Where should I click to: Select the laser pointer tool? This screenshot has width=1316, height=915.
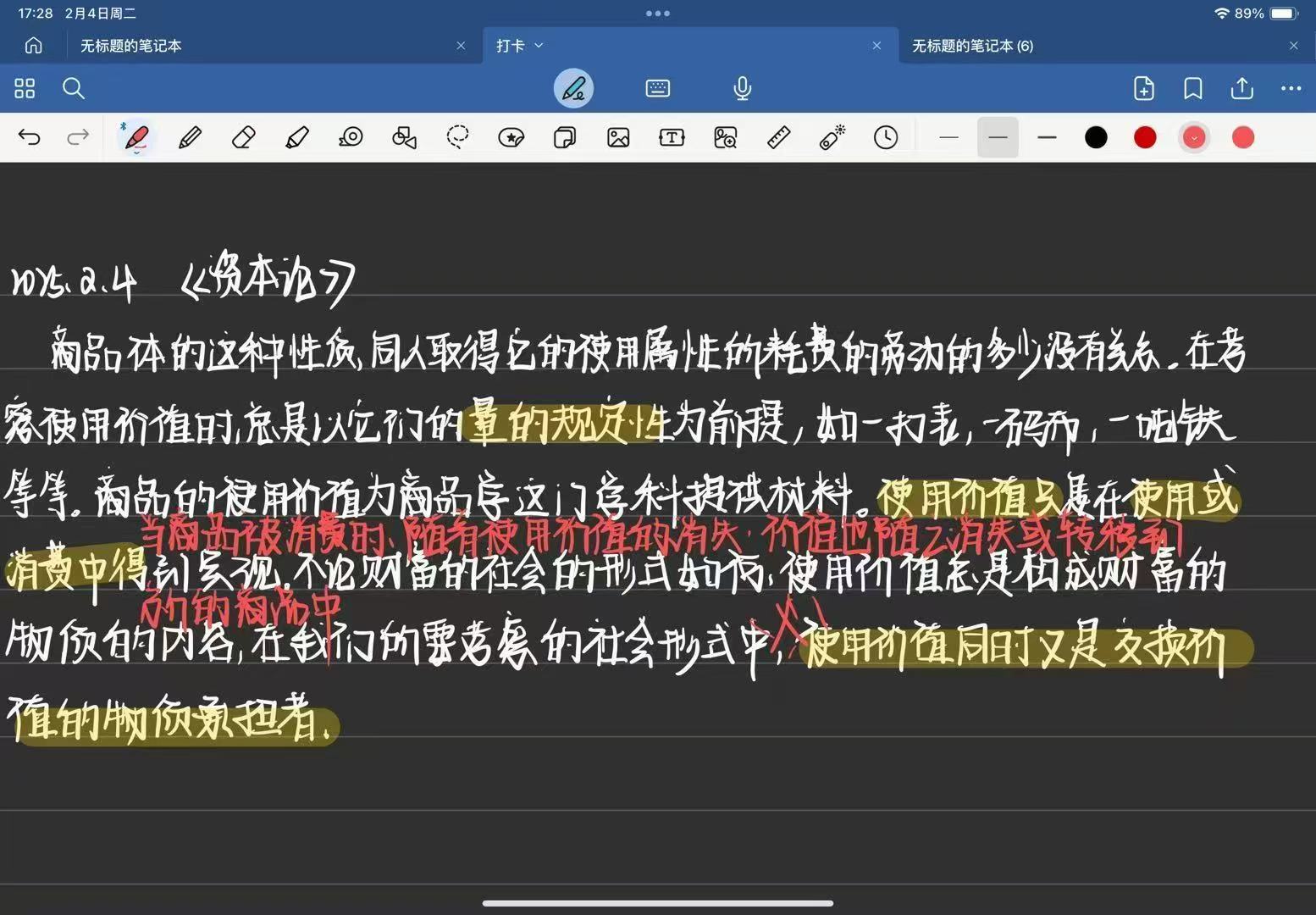pyautogui.click(x=832, y=137)
